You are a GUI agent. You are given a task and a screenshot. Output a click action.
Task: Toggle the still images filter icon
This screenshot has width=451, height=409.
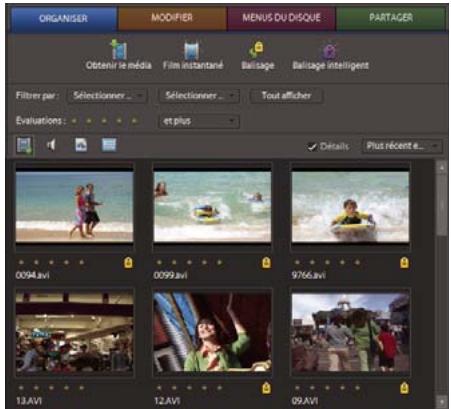pos(81,145)
